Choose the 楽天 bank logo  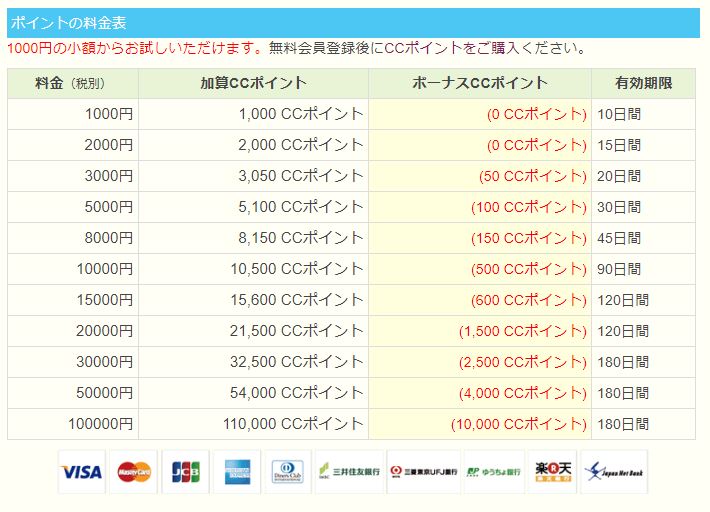(x=552, y=471)
